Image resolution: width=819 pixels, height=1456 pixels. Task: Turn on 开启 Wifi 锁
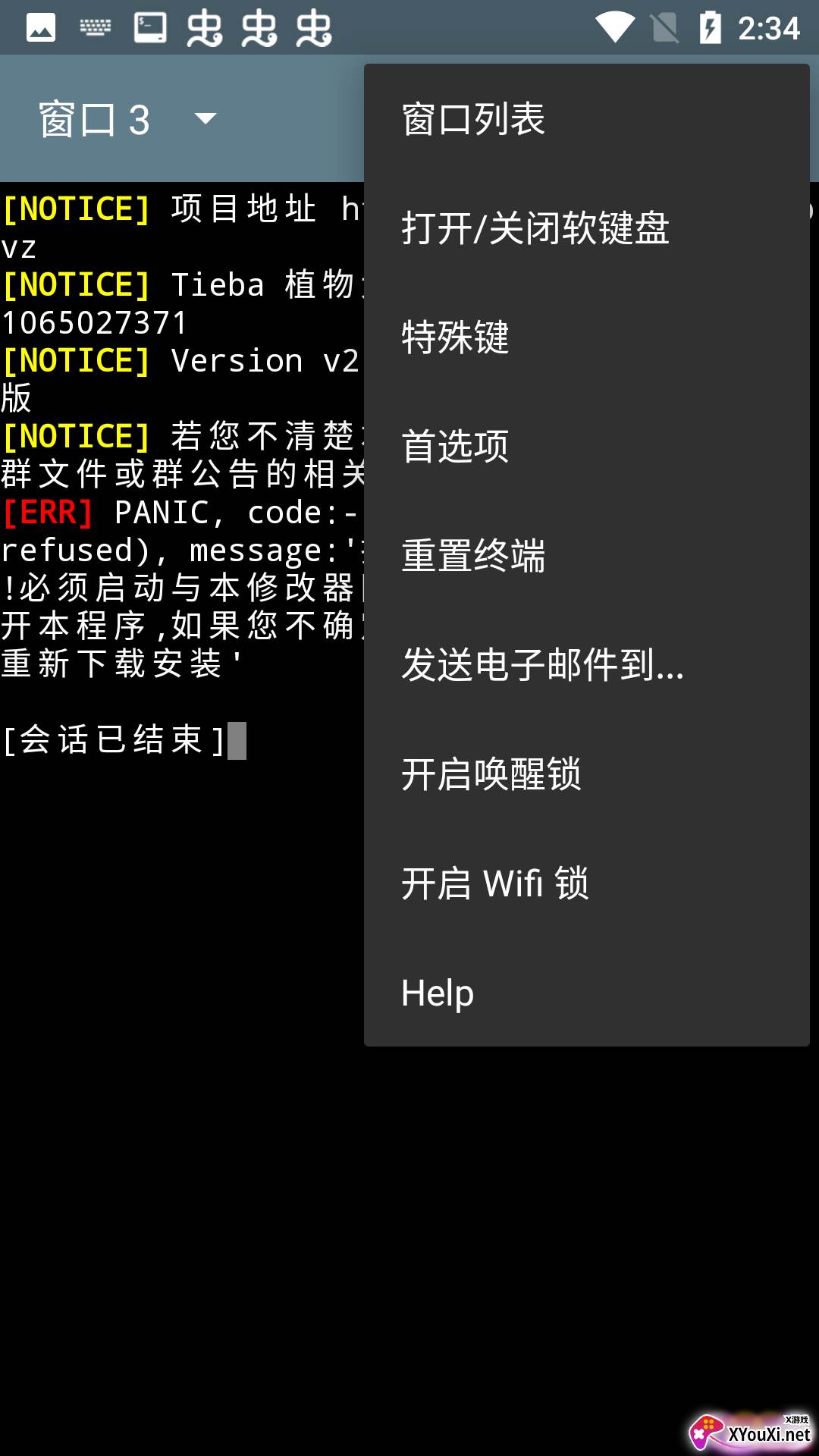[x=587, y=883]
